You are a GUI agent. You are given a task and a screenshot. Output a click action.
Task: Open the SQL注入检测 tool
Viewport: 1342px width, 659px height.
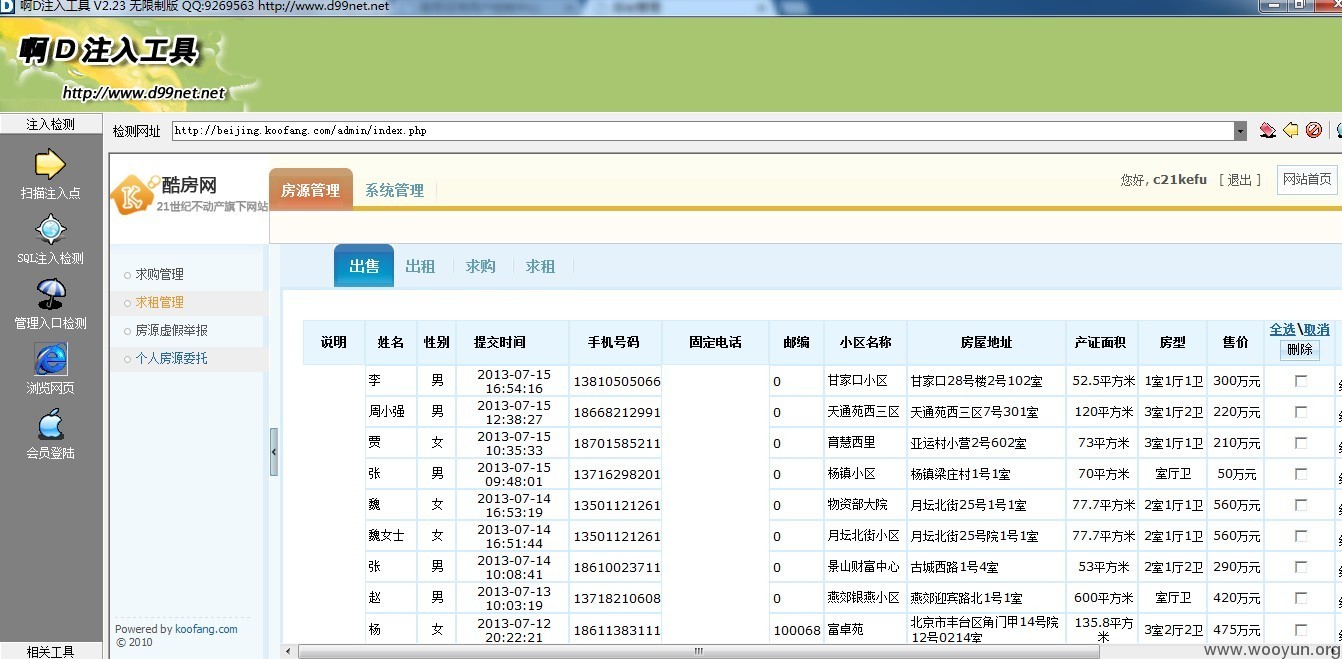click(x=50, y=239)
